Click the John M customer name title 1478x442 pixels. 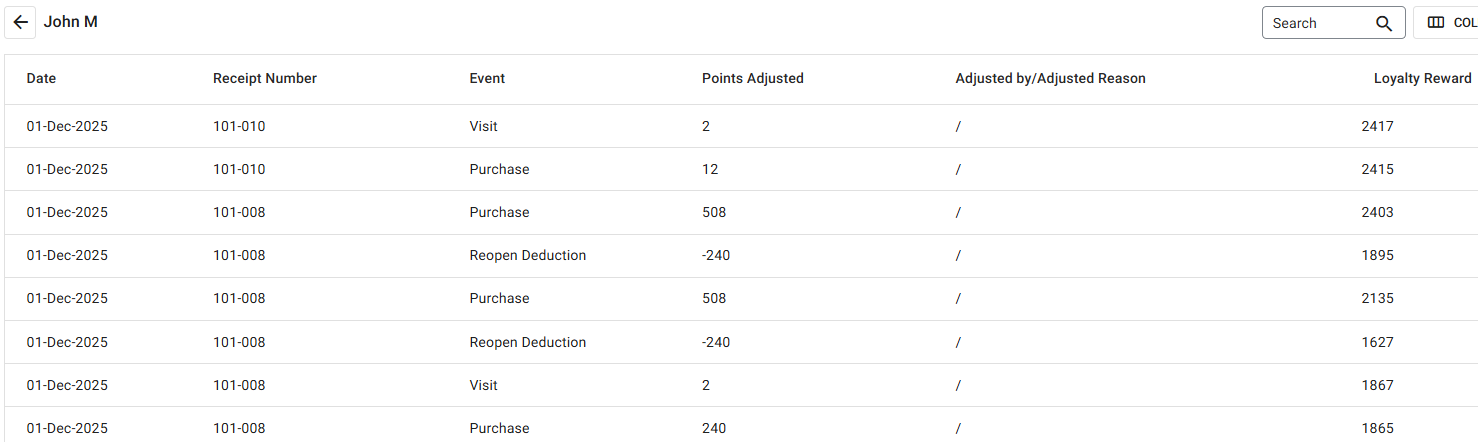(x=70, y=22)
